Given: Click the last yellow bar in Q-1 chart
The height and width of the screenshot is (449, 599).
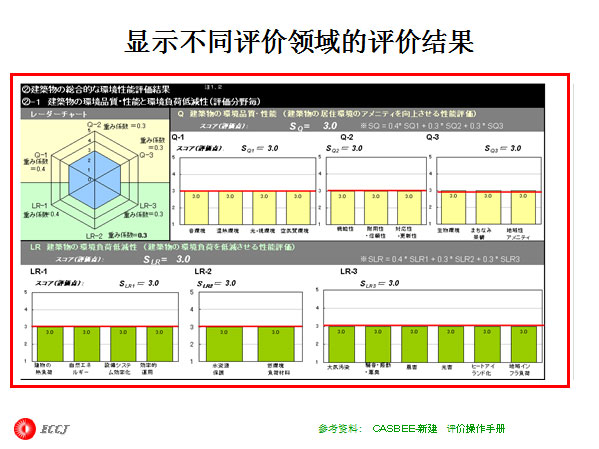Looking at the screenshot, I should click(x=298, y=207).
